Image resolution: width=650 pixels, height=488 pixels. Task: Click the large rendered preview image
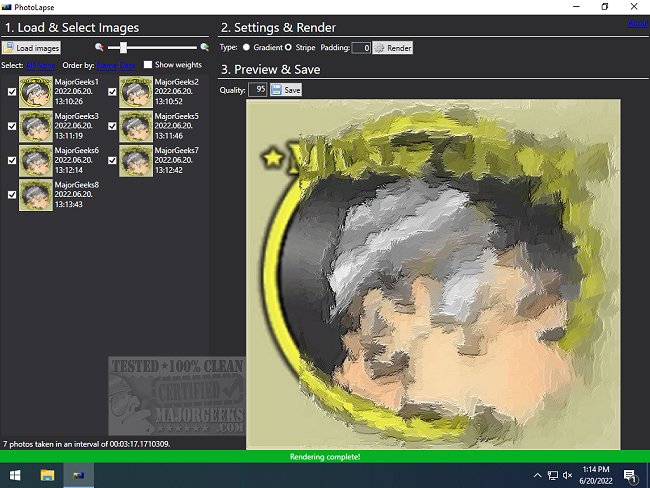click(x=433, y=274)
